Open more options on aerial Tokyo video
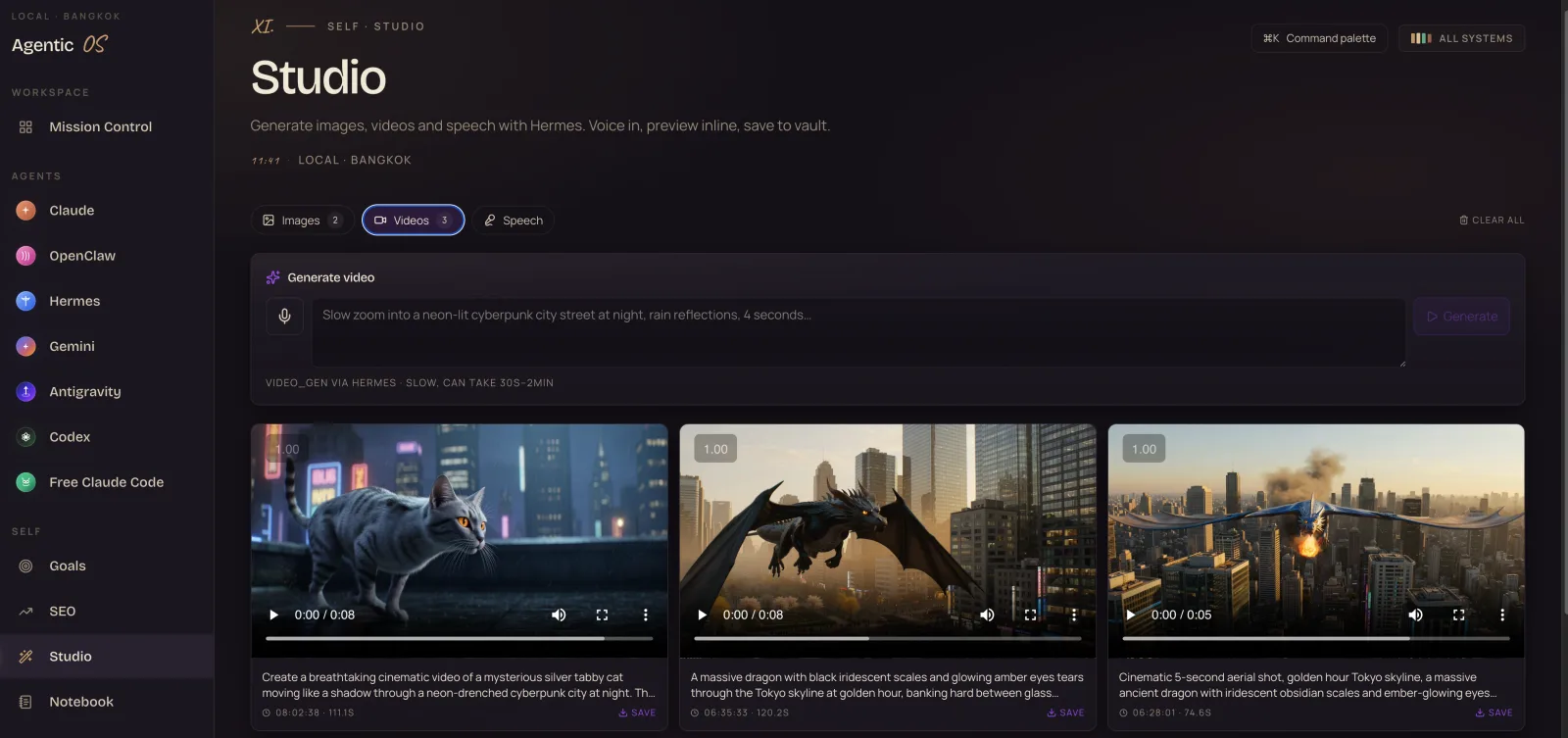1568x738 pixels. pyautogui.click(x=1501, y=615)
